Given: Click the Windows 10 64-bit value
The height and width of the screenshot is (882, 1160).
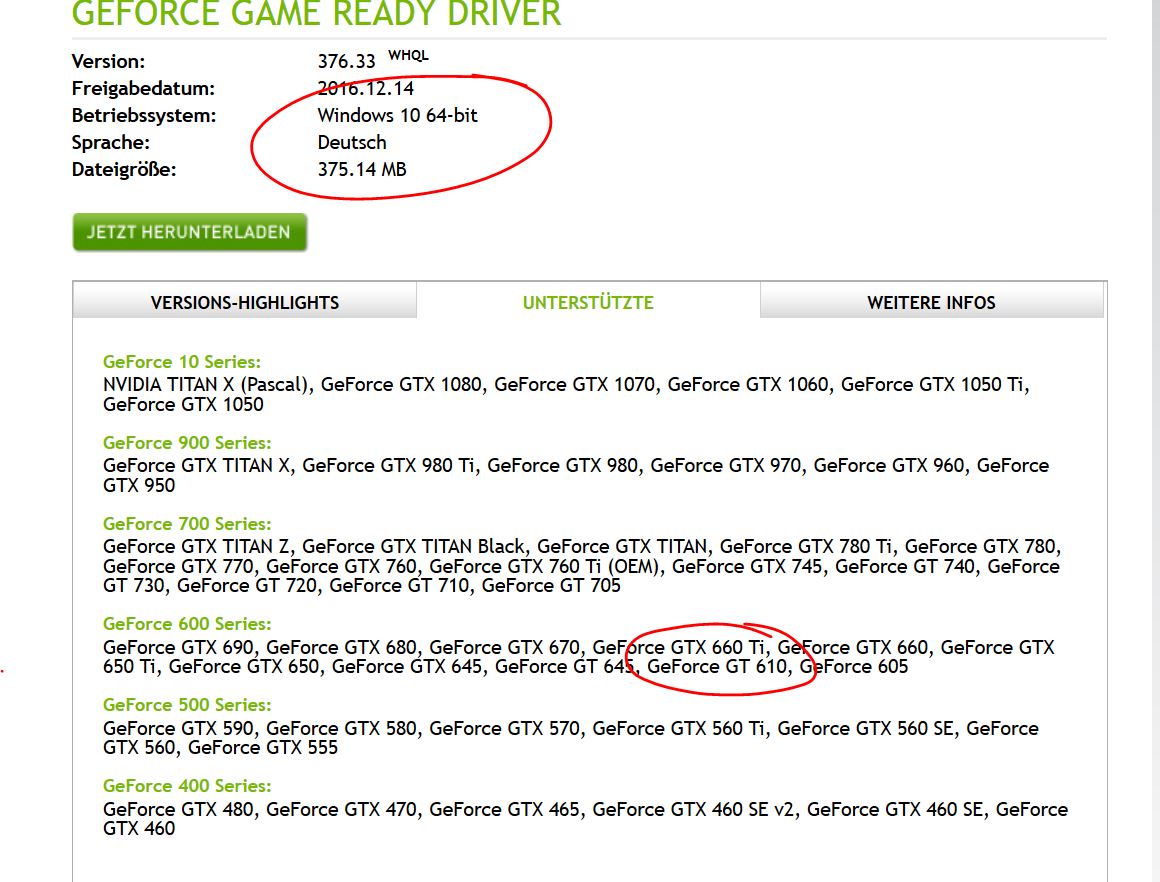Looking at the screenshot, I should (397, 115).
